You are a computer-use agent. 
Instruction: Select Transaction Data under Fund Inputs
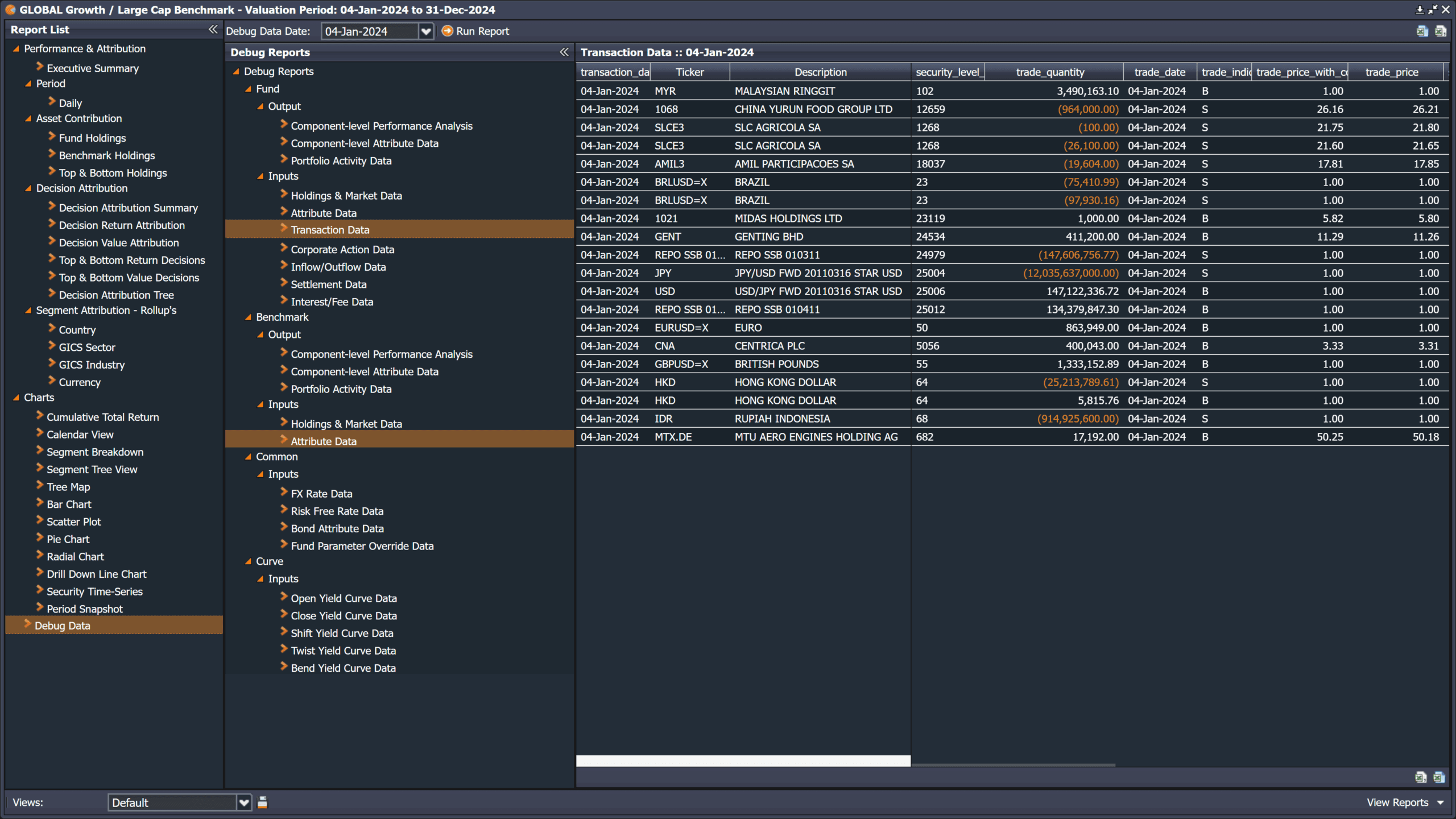coord(399,230)
